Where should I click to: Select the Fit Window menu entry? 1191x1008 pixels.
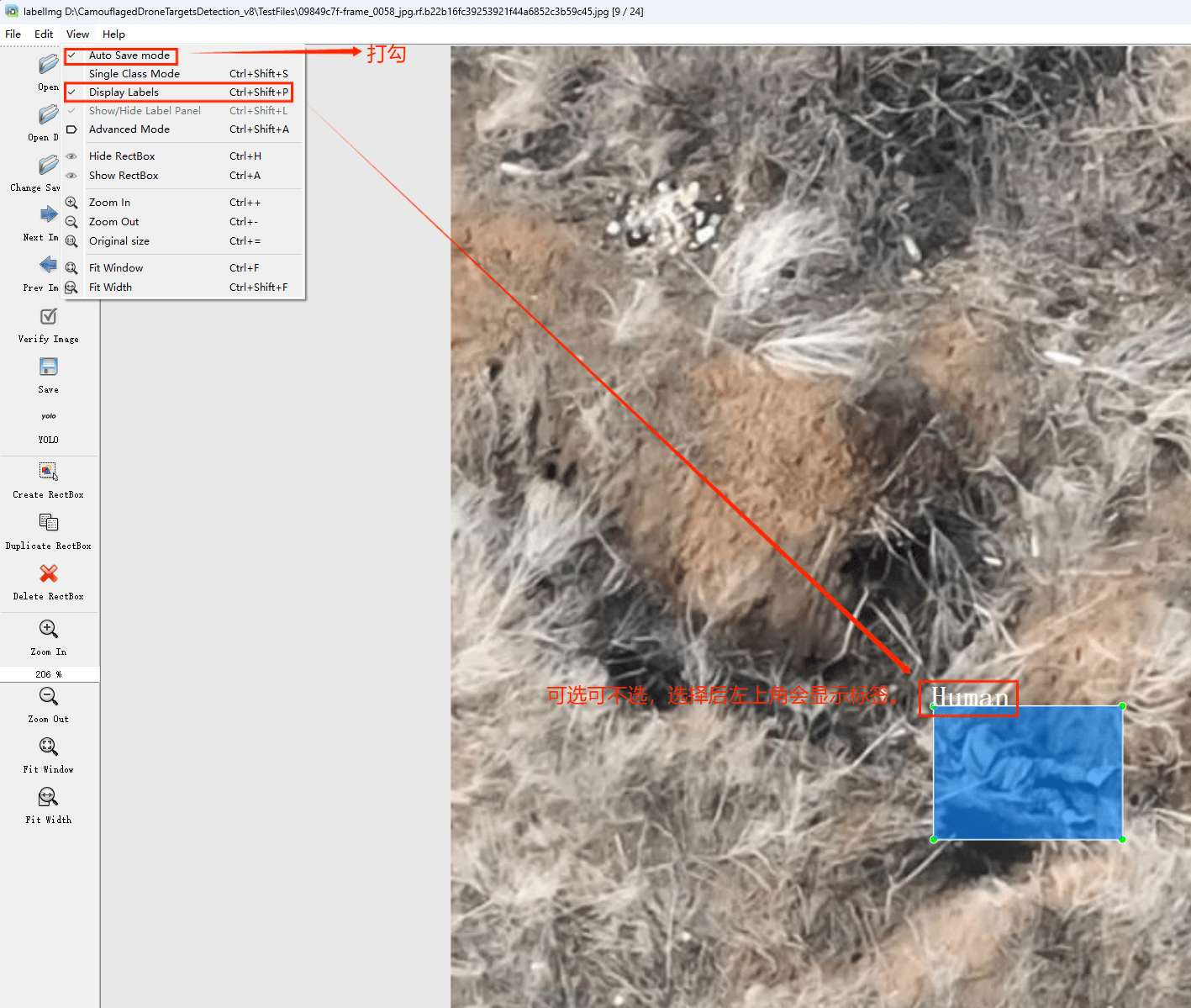click(x=116, y=268)
